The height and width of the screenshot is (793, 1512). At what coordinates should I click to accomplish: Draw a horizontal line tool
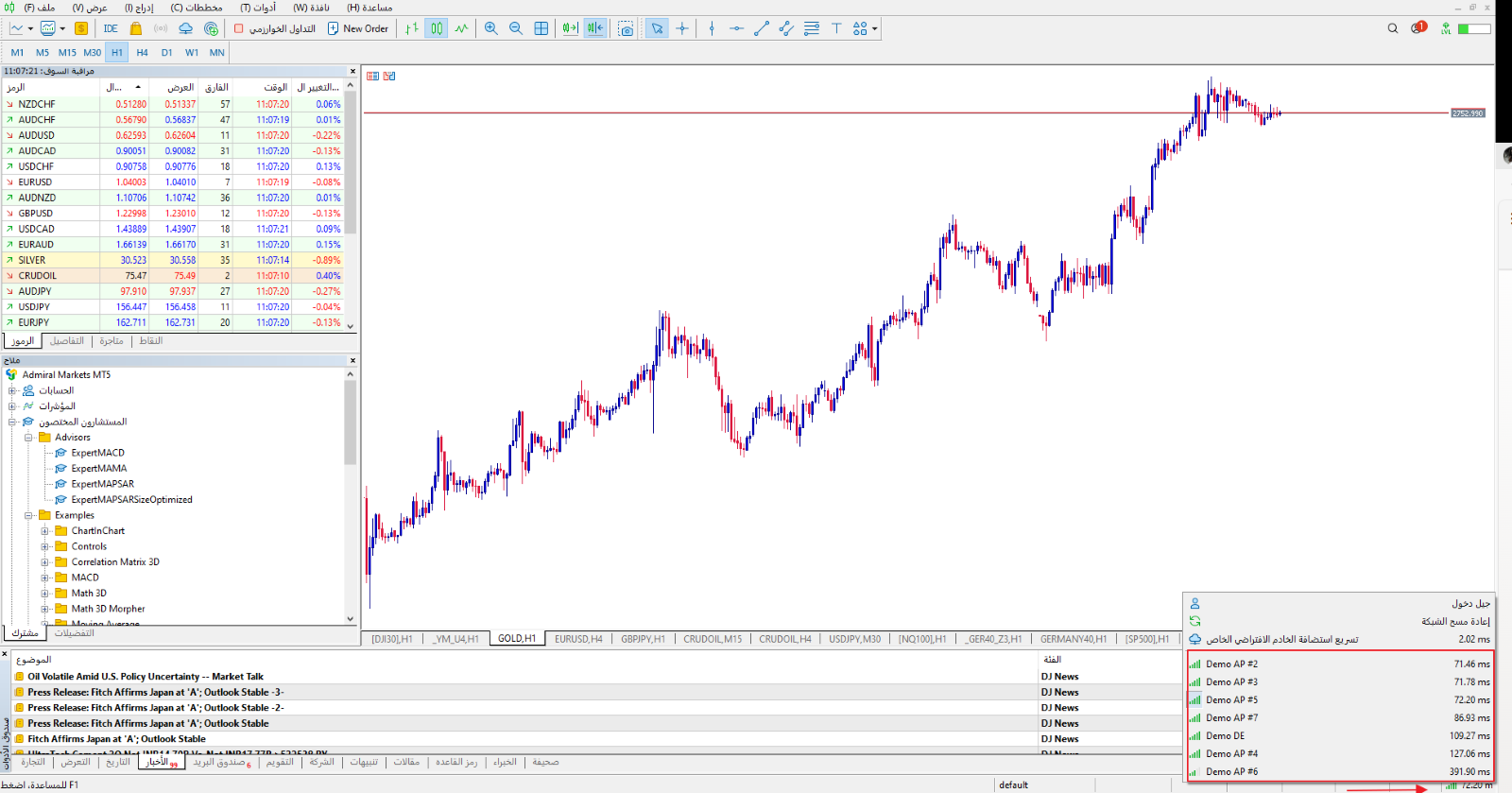[736, 28]
